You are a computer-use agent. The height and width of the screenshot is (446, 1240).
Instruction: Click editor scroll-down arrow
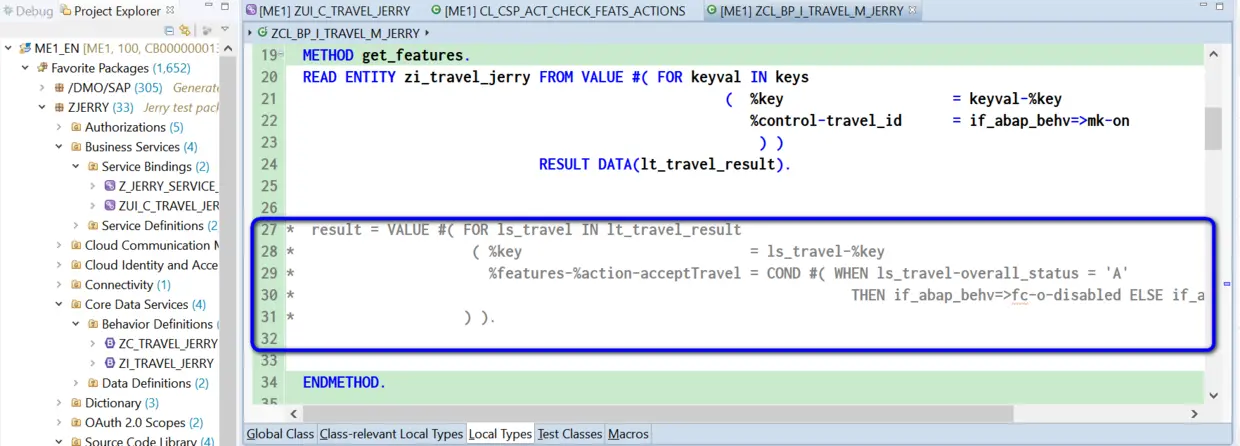click(x=1213, y=397)
